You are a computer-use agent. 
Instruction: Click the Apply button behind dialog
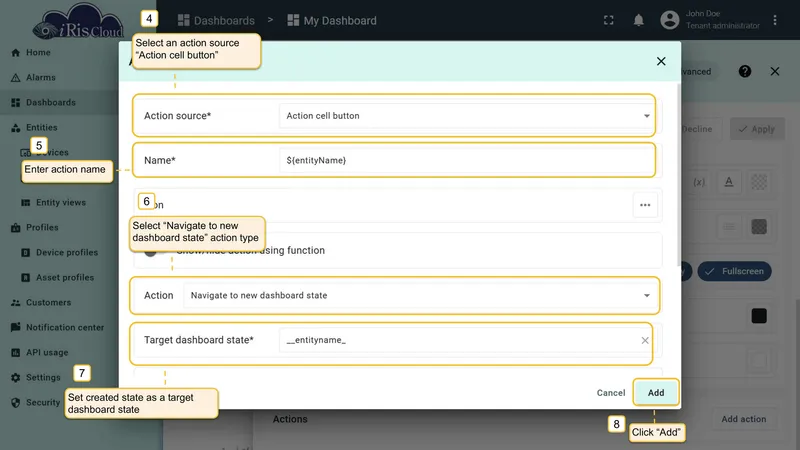point(757,129)
